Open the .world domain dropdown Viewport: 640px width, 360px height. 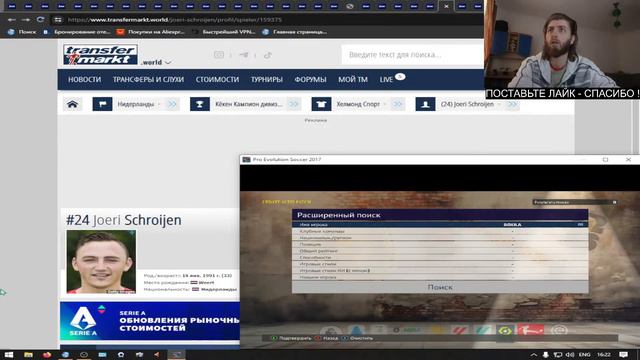(x=156, y=62)
